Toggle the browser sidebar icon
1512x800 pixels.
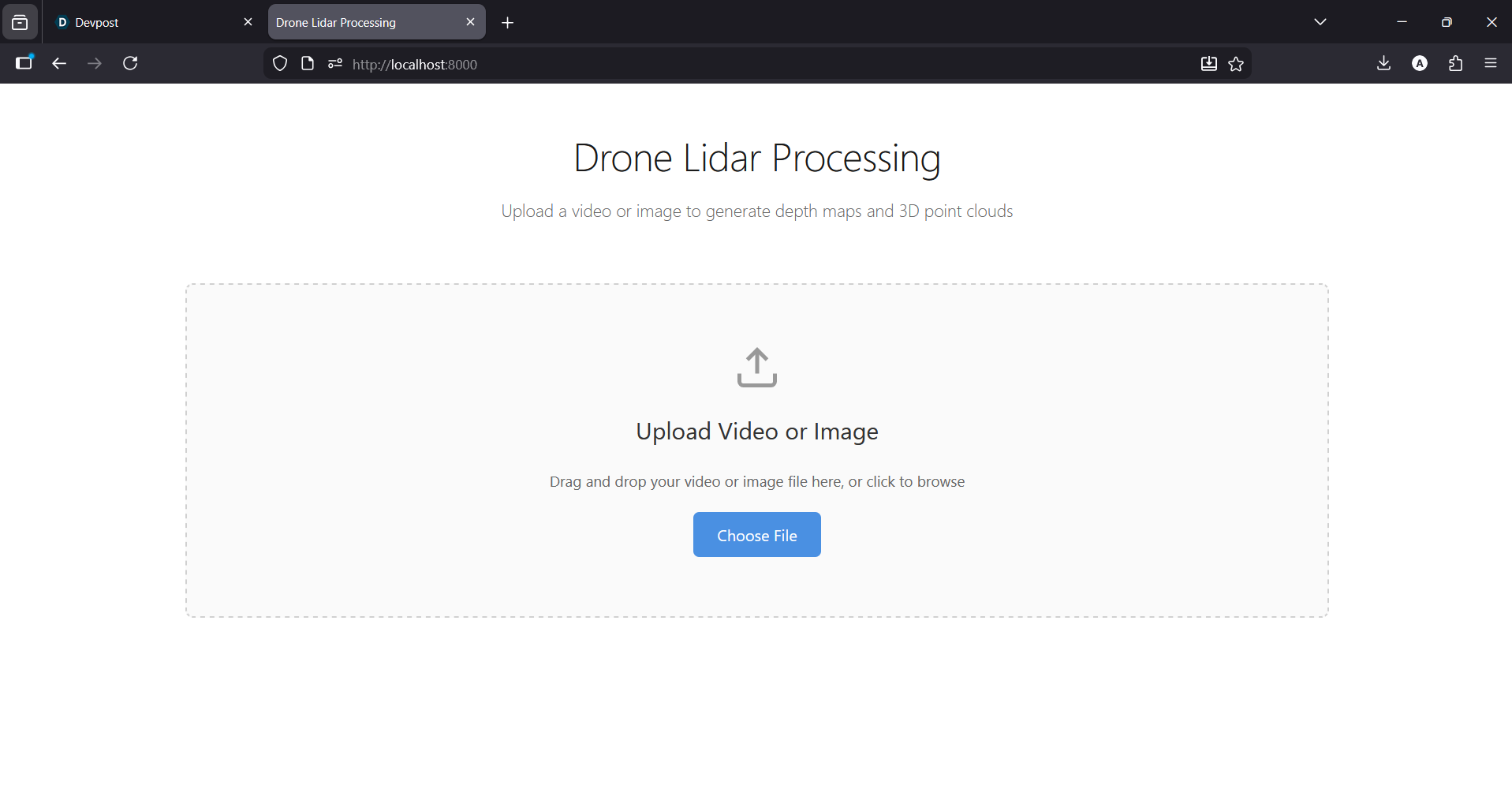coord(24,63)
